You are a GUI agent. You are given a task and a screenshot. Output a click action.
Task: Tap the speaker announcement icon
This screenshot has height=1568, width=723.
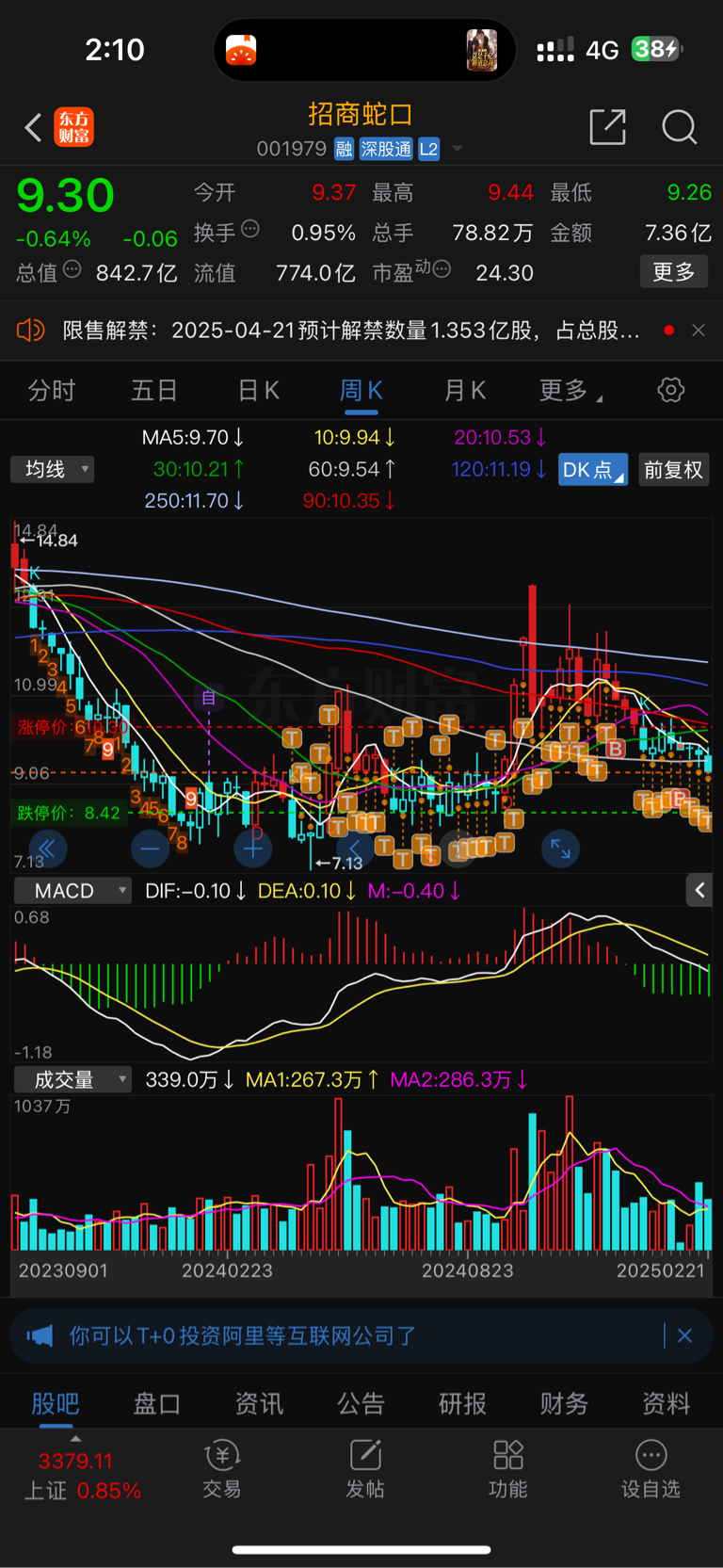pyautogui.click(x=31, y=330)
